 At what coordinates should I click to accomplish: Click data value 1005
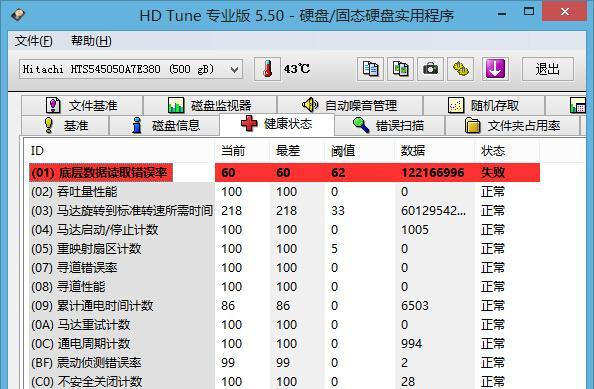tap(415, 230)
